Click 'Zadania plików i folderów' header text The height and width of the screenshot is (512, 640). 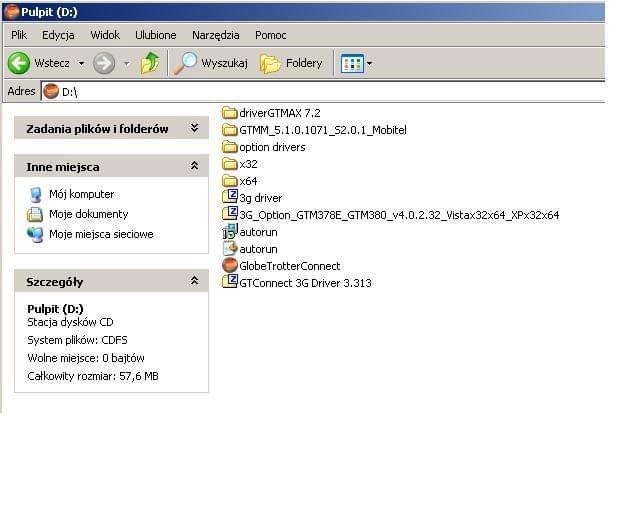(97, 129)
